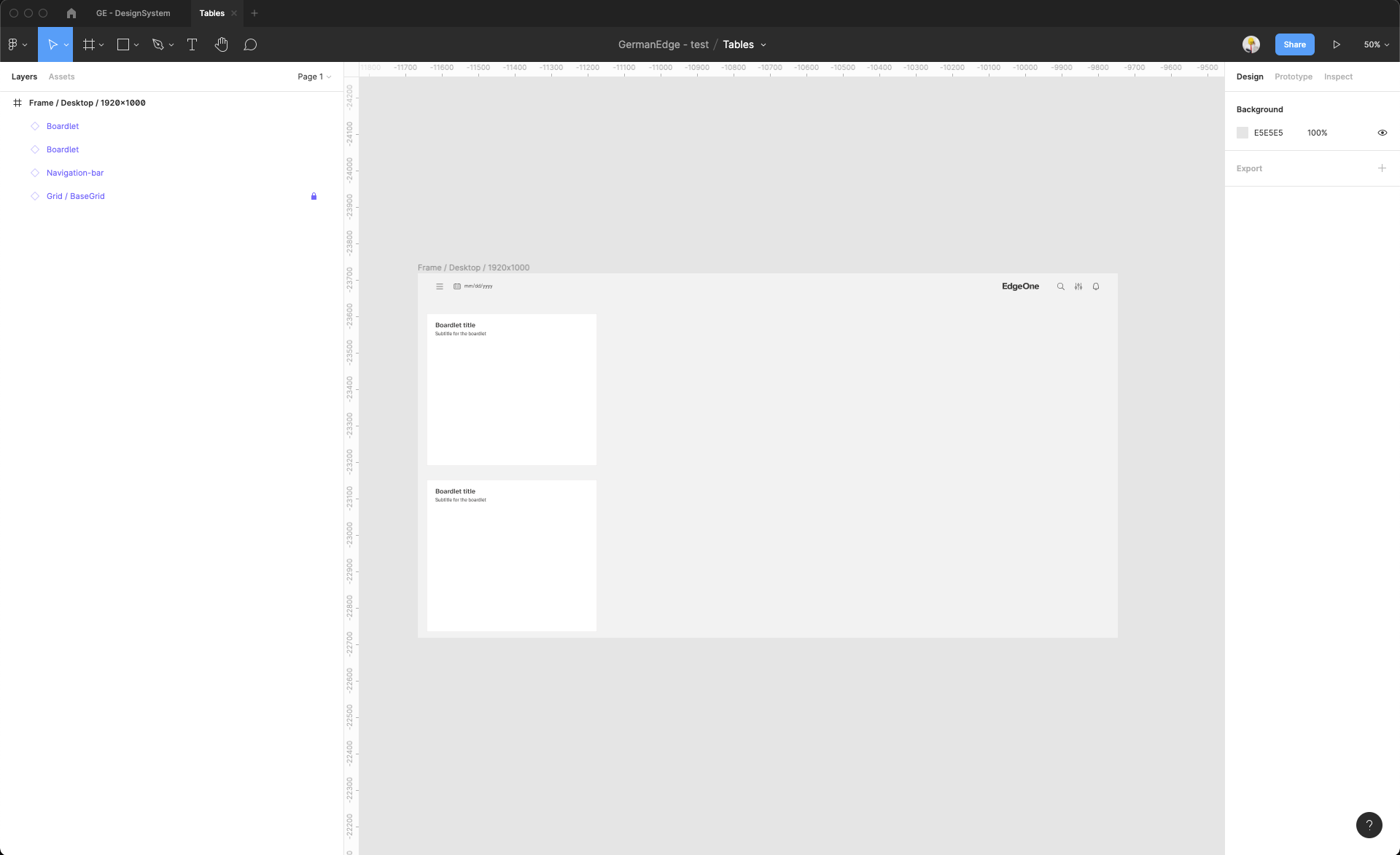Toggle background color visibility eye
1400x855 pixels.
(x=1382, y=133)
